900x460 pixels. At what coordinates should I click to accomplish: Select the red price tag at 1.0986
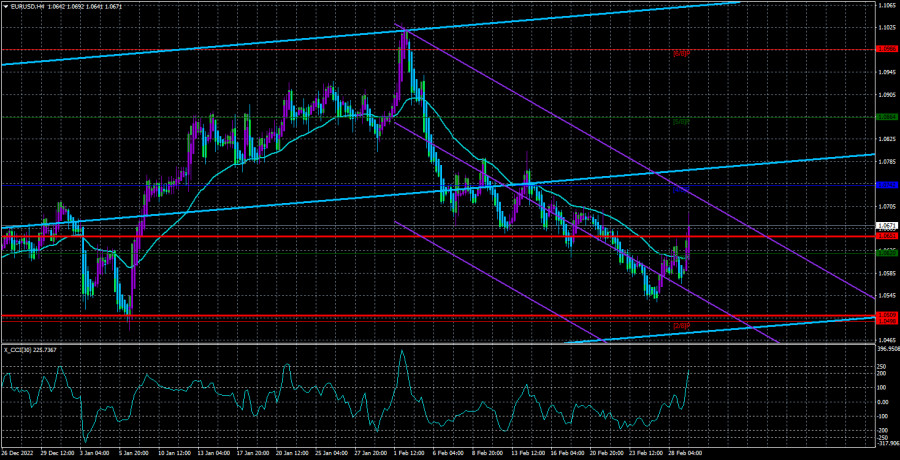885,47
